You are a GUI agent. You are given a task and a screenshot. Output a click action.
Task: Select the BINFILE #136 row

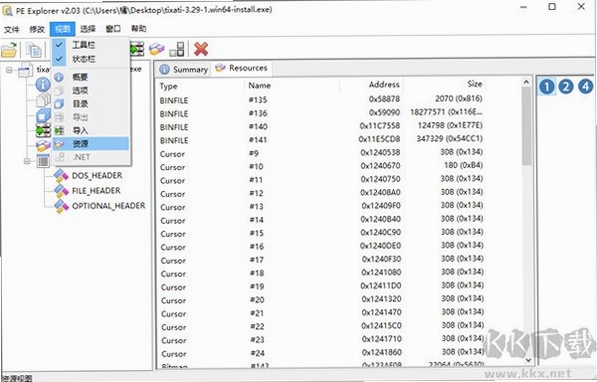(321, 113)
